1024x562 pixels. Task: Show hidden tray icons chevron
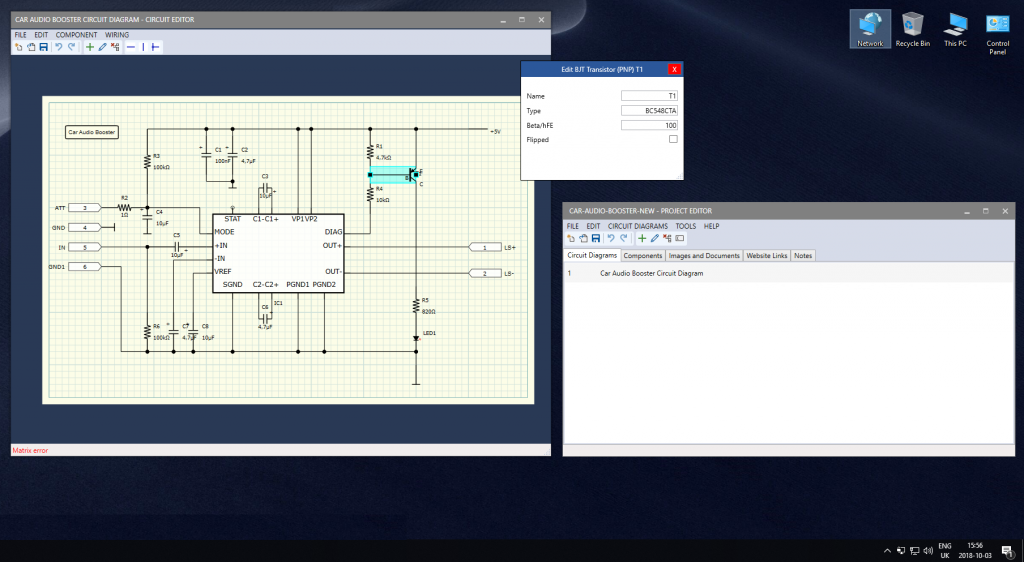click(887, 551)
